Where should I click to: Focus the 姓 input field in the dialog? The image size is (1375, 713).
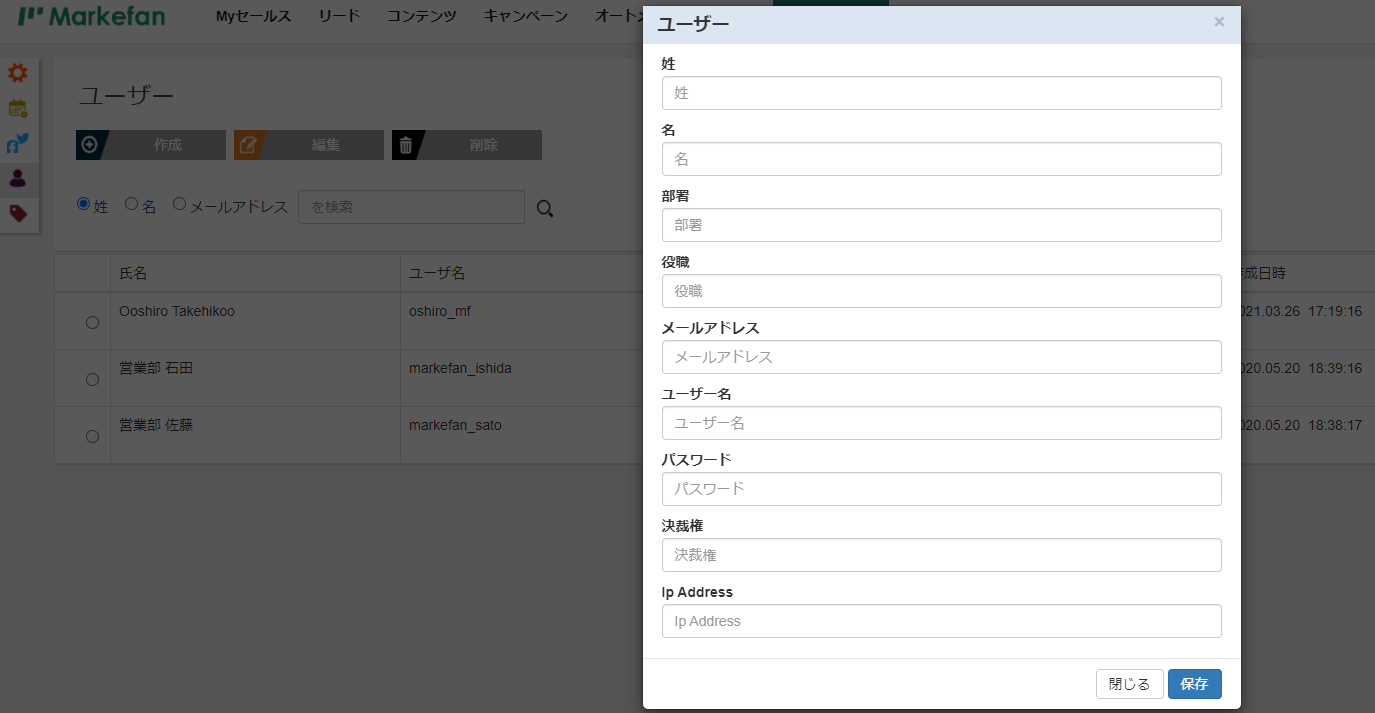(942, 93)
